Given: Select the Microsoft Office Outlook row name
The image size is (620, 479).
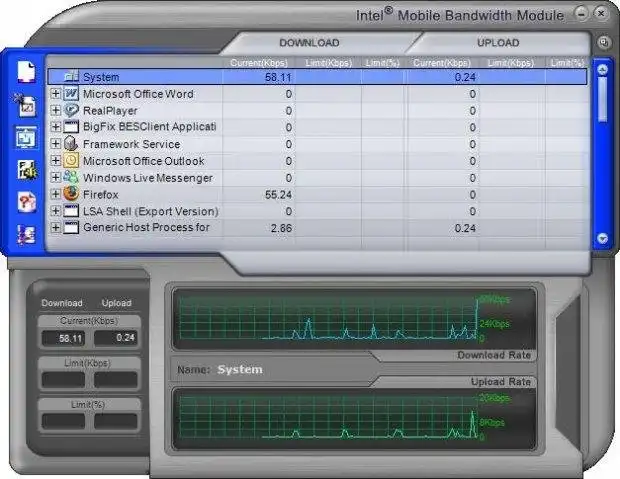Looking at the screenshot, I should [x=144, y=161].
